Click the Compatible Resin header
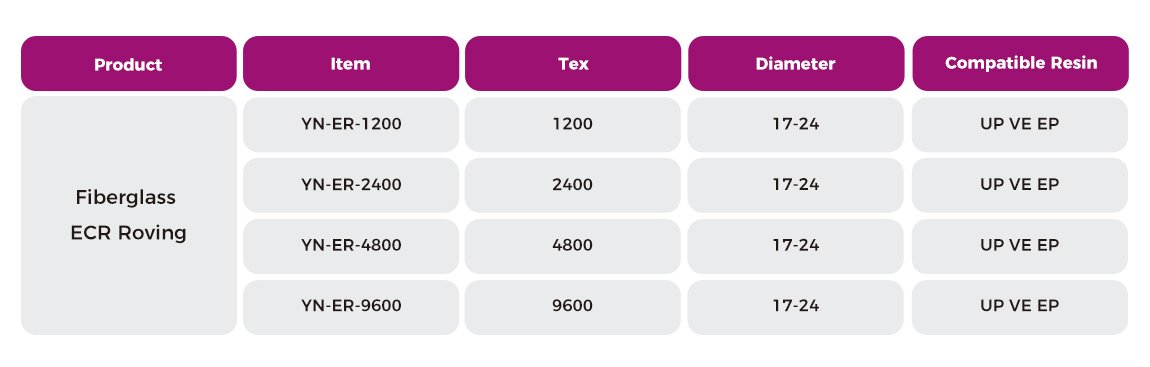This screenshot has height=367, width=1150. pos(1020,64)
